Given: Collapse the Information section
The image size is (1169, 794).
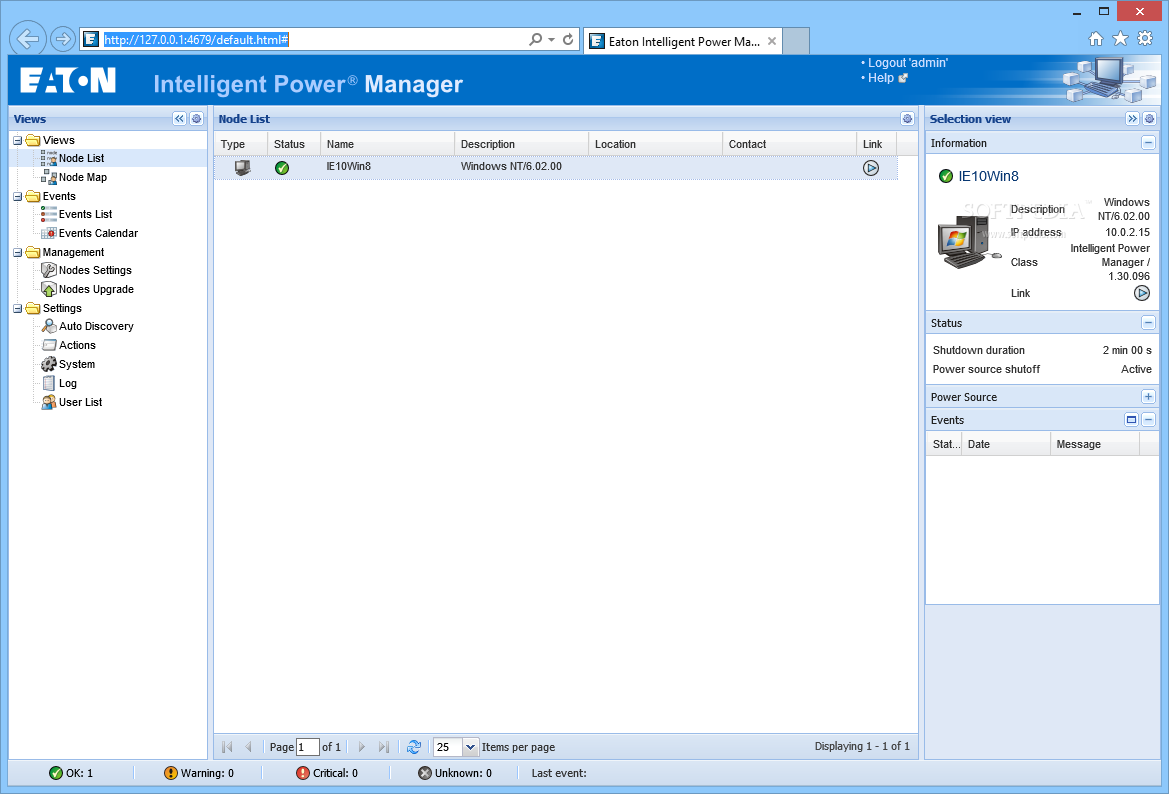Looking at the screenshot, I should pyautogui.click(x=1148, y=143).
